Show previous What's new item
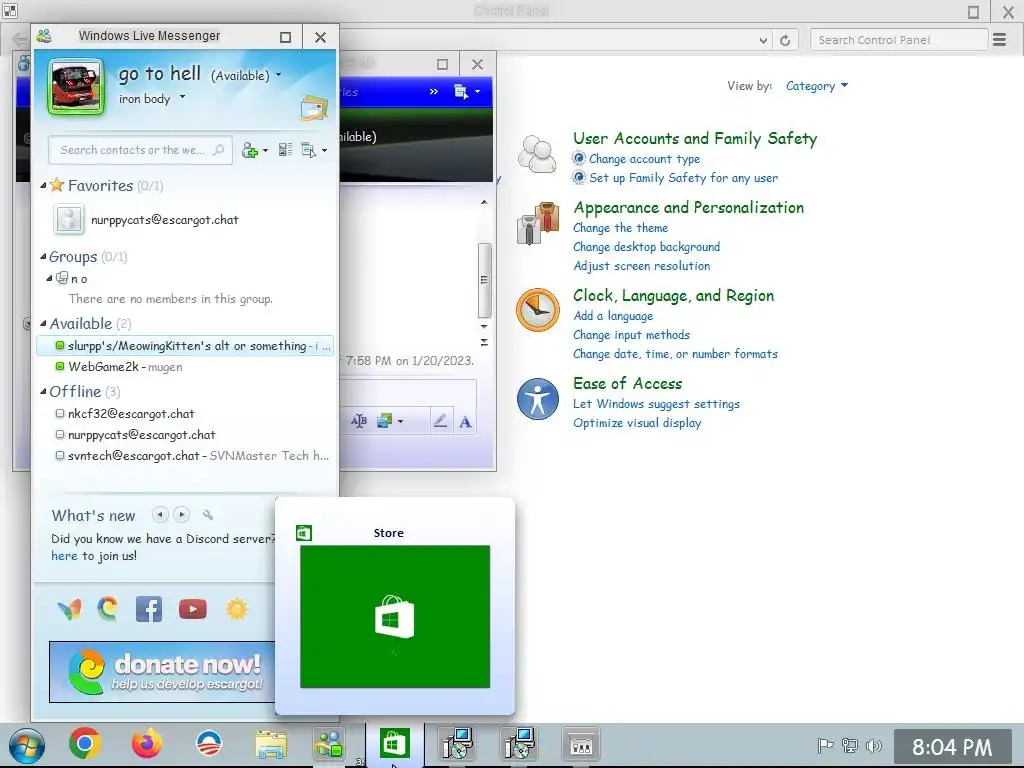The height and width of the screenshot is (768, 1024). (160, 515)
